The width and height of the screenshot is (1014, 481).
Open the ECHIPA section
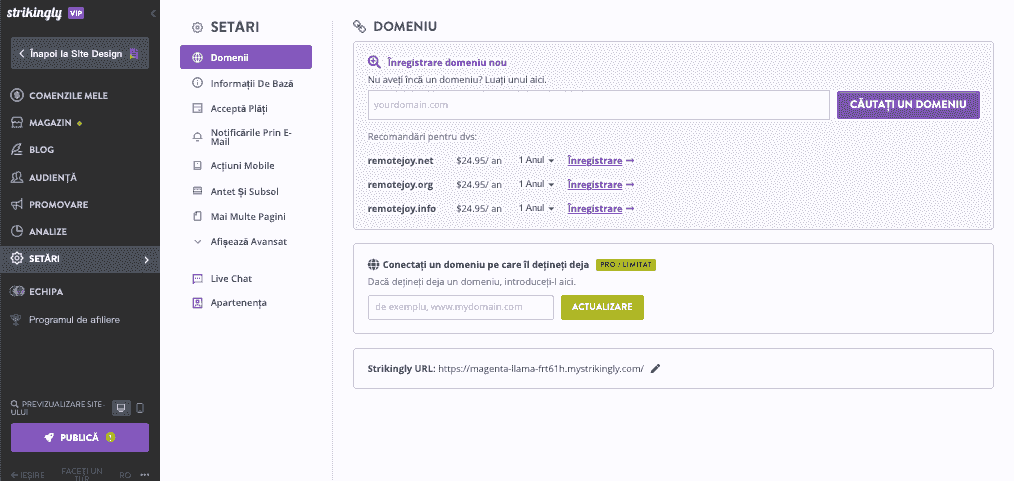(x=46, y=292)
